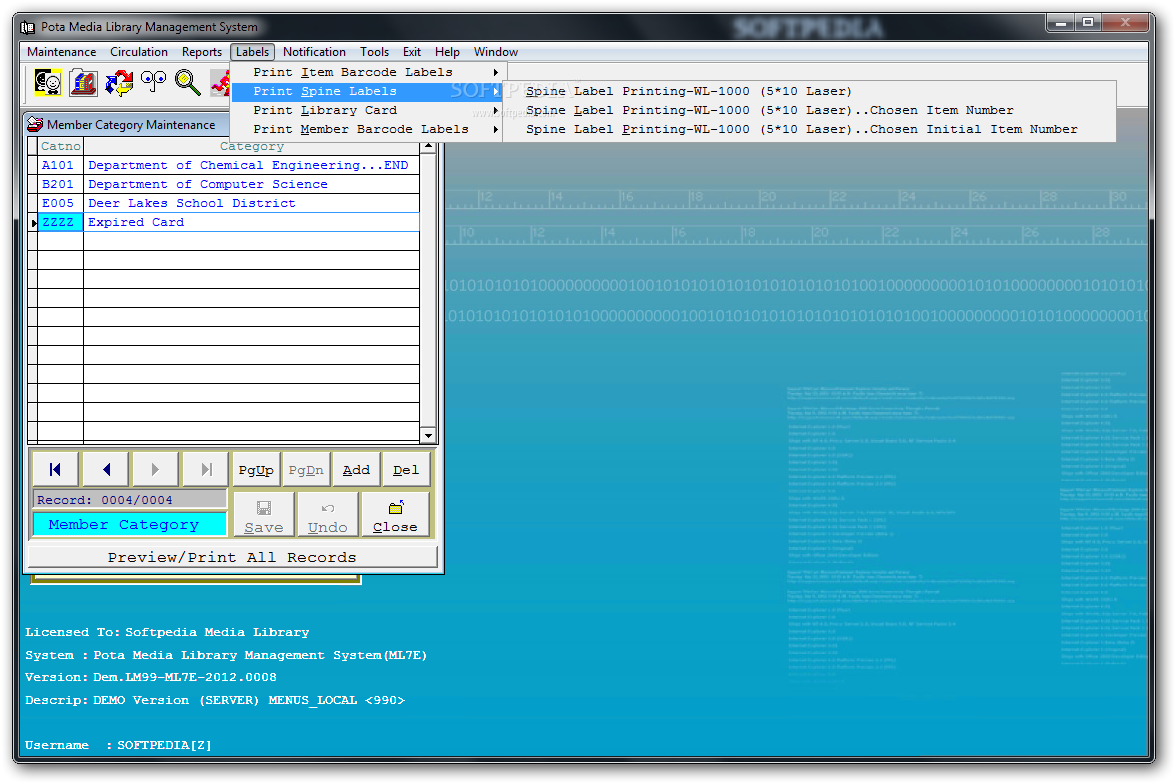Viewport: 1176px width, 784px height.
Task: Click Preview/Print All Records button
Action: [232, 557]
